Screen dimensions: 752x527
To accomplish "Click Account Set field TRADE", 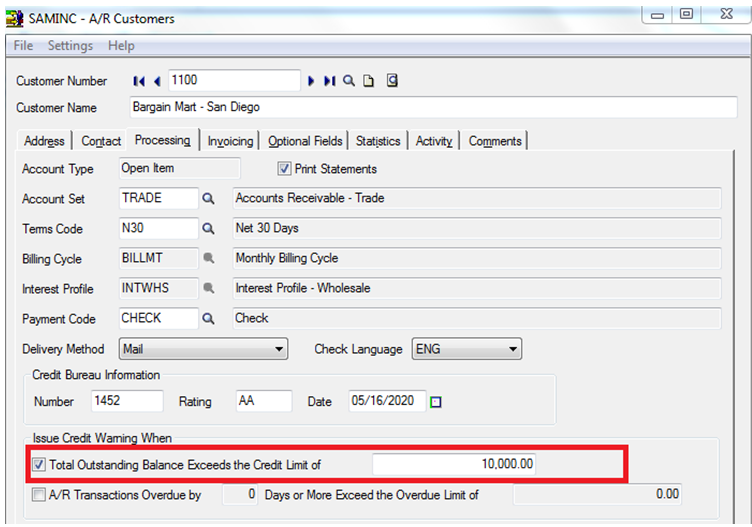I will coord(158,198).
